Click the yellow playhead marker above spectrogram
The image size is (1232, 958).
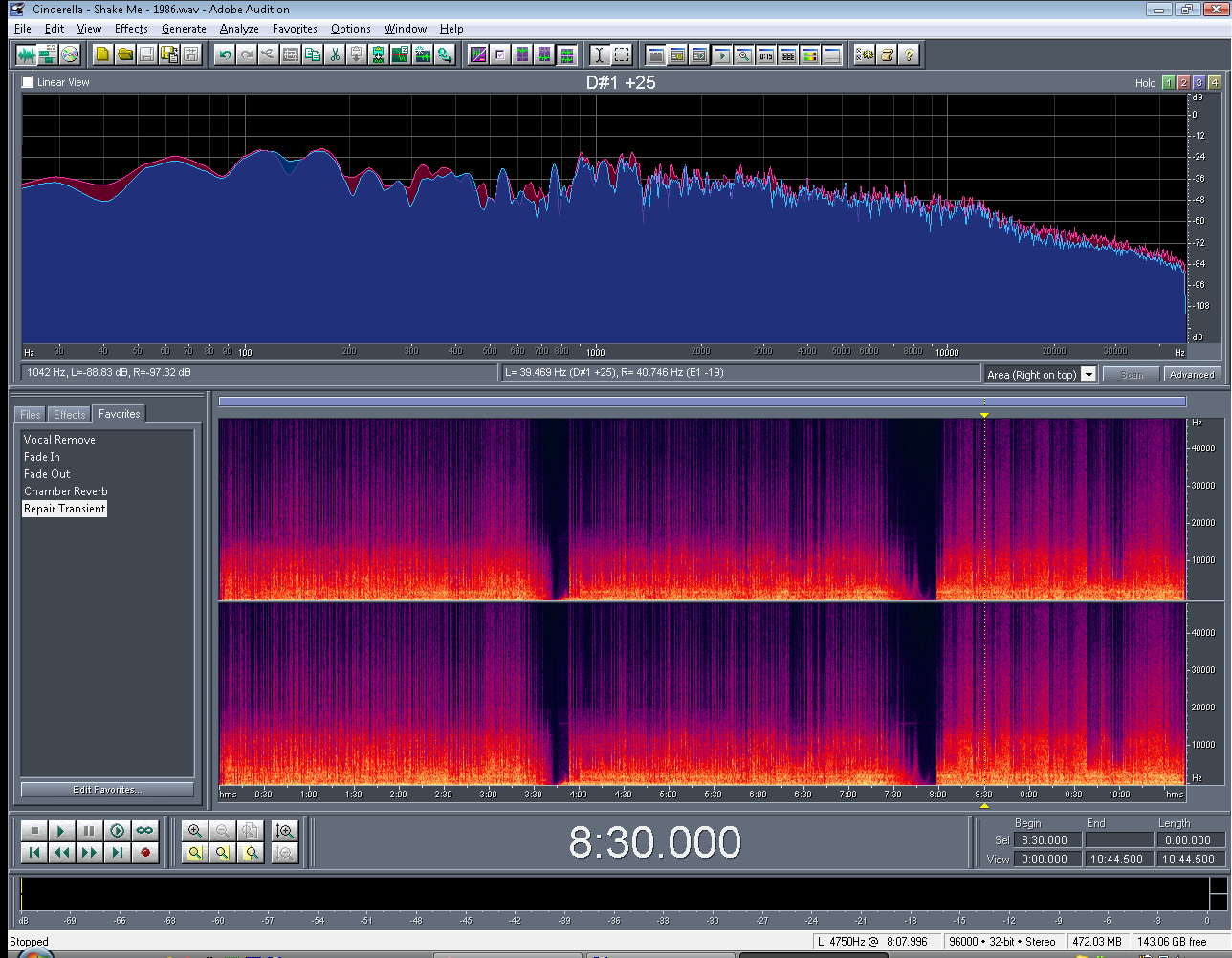pos(984,415)
